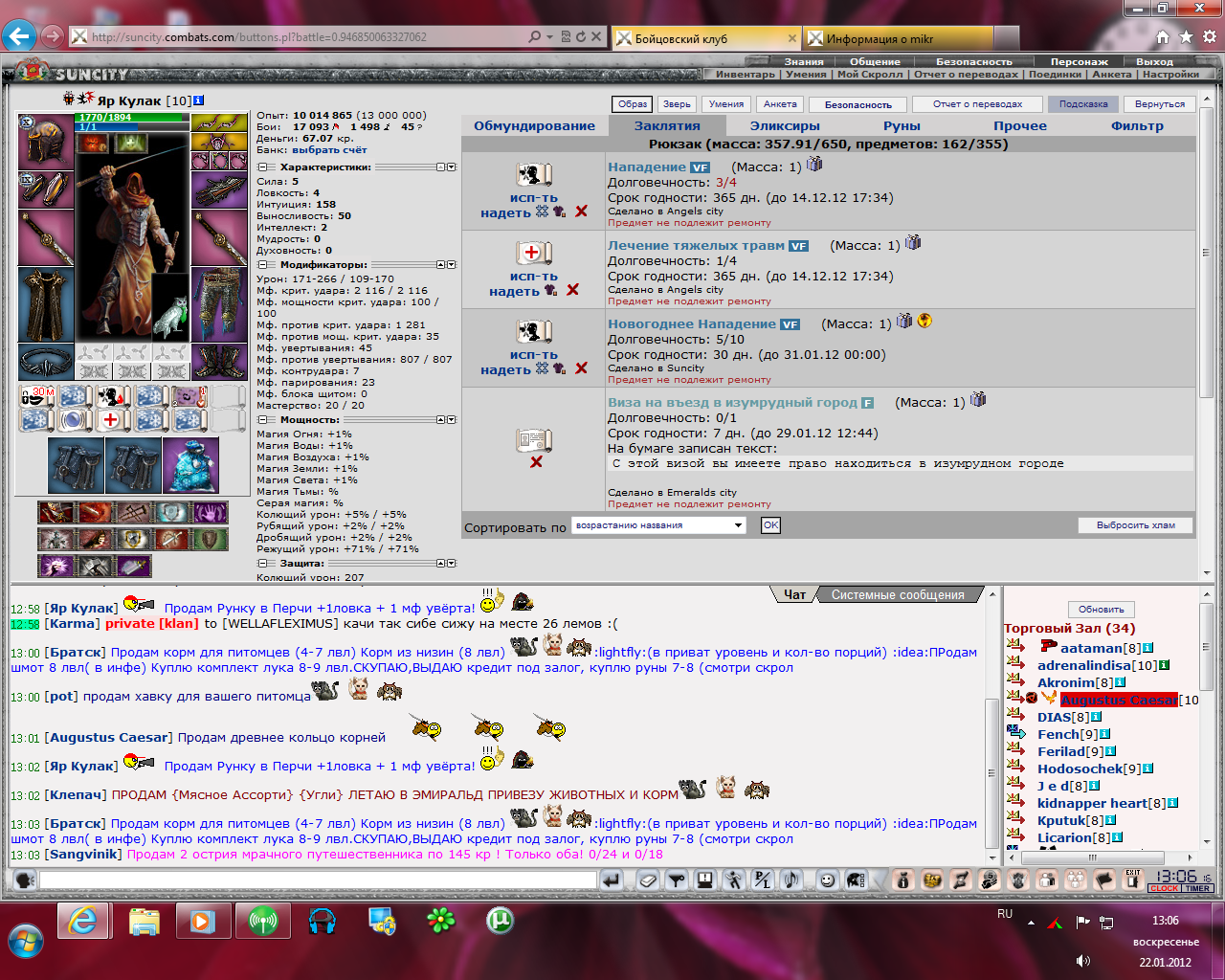
Task: Click the equipped bracers slot icon
Action: click(x=46, y=189)
